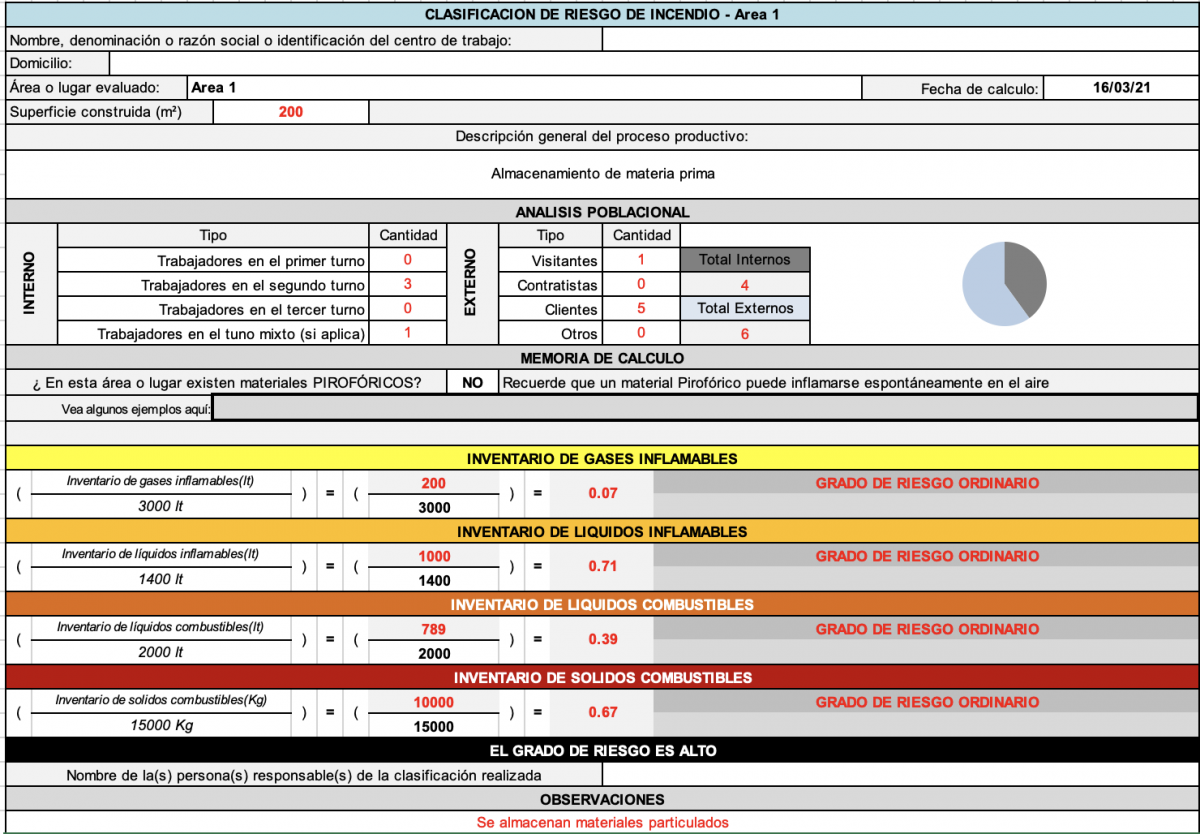Viewport: 1200px width, 834px height.
Task: Select the orange 'INVENTARIO DE LIQUIDOS COMBUSTIBLES' header
Action: pyautogui.click(x=602, y=604)
